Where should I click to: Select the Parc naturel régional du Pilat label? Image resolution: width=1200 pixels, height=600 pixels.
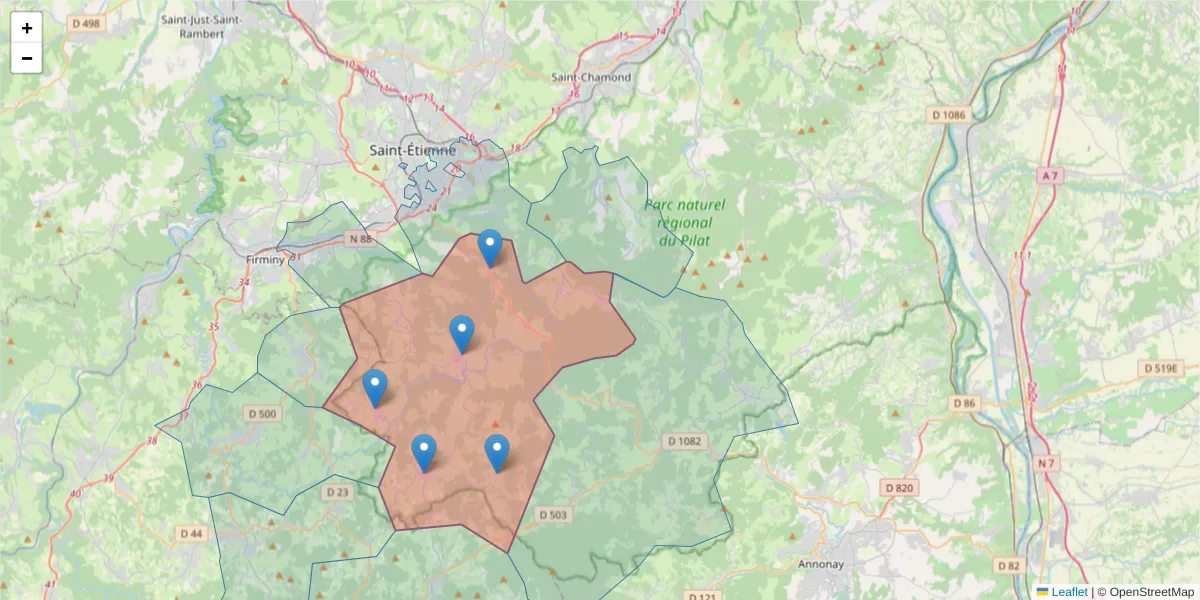[686, 223]
